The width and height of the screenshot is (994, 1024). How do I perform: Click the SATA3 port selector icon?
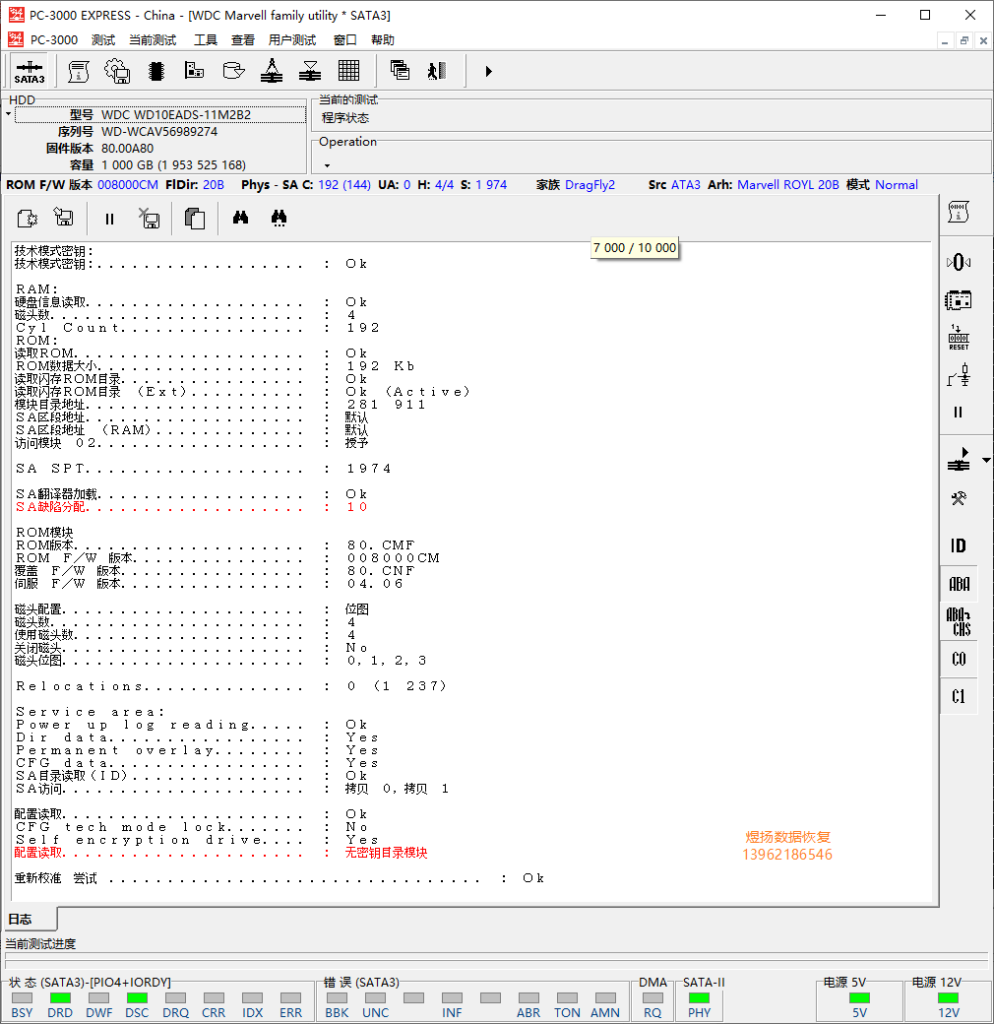tap(29, 71)
